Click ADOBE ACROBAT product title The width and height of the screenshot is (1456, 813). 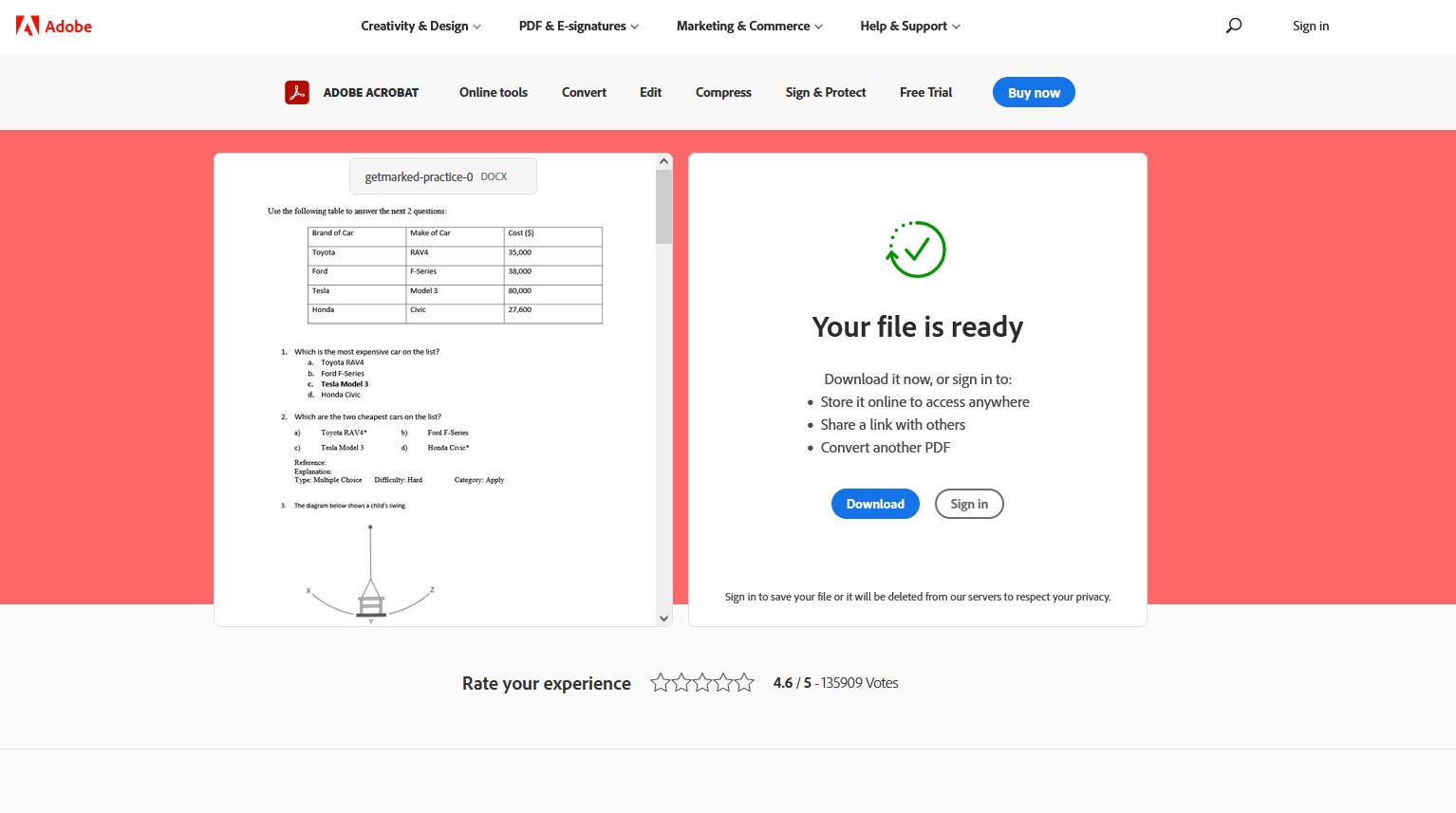(x=371, y=92)
